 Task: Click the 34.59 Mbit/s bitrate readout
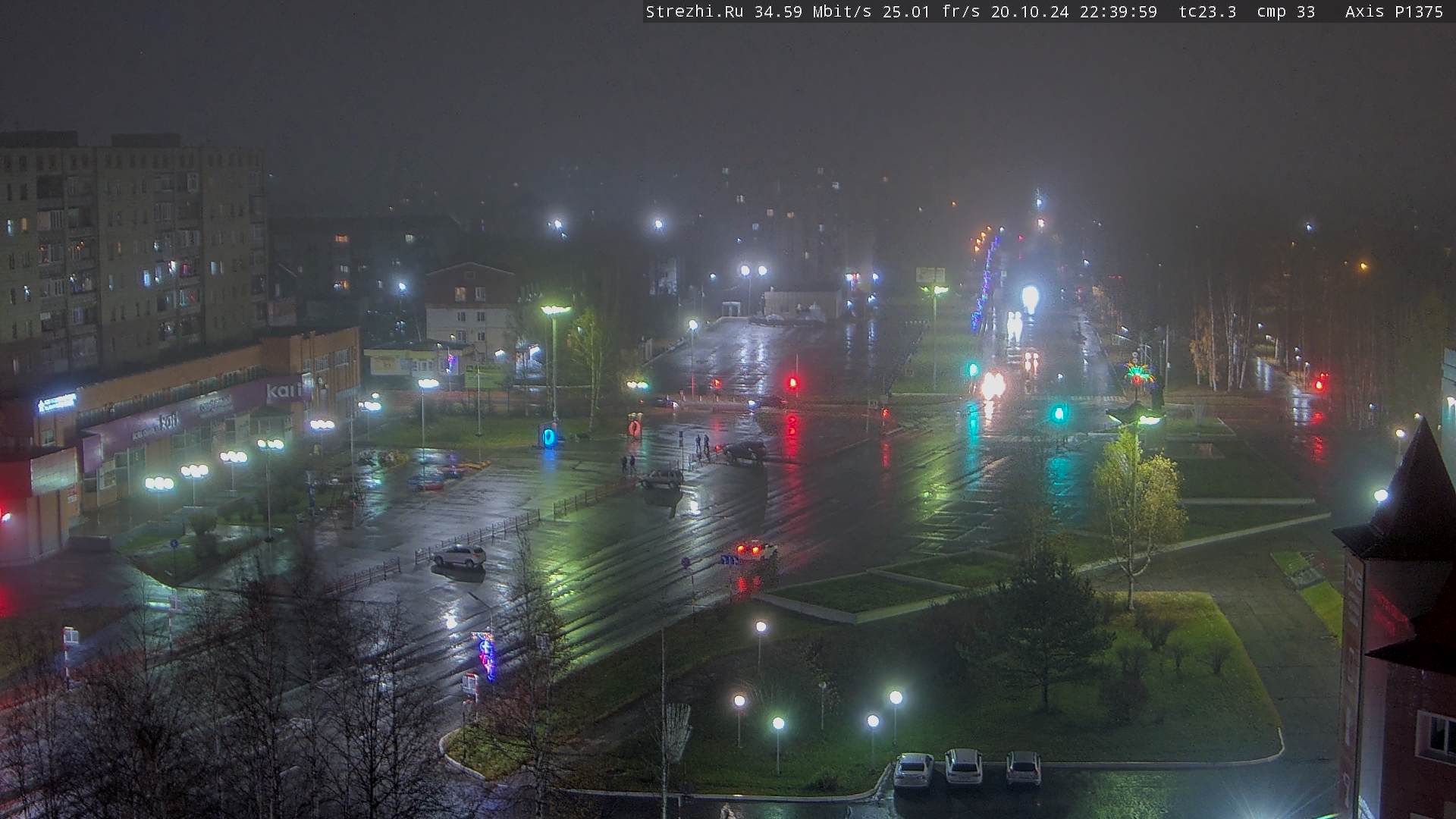812,11
